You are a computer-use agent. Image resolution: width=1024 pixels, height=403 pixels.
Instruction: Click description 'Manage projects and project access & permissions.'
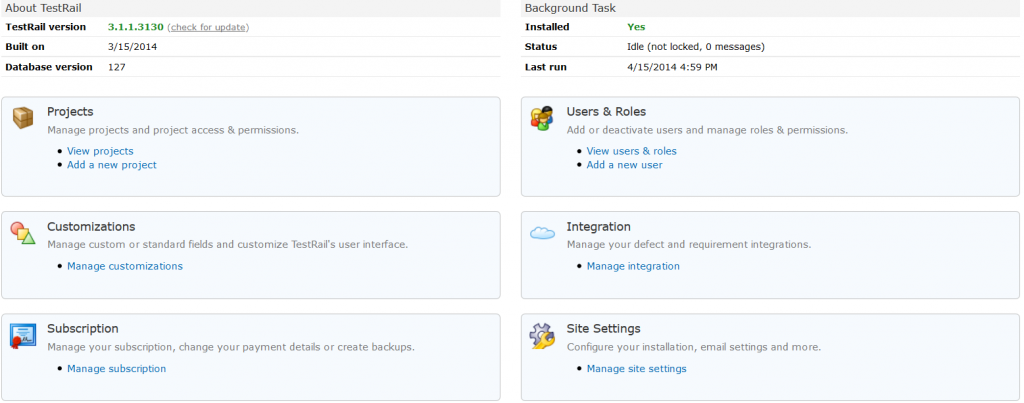click(x=173, y=130)
